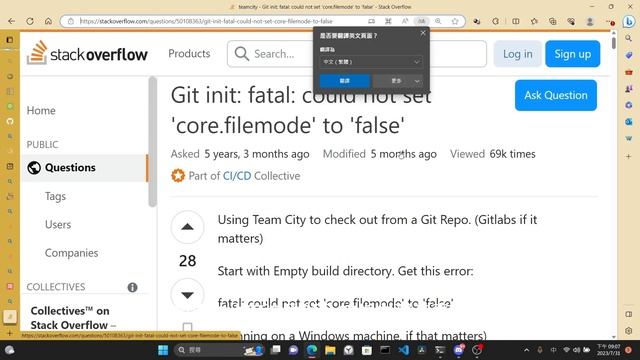Open the question title link
This screenshot has width=640, height=360.
[301, 110]
